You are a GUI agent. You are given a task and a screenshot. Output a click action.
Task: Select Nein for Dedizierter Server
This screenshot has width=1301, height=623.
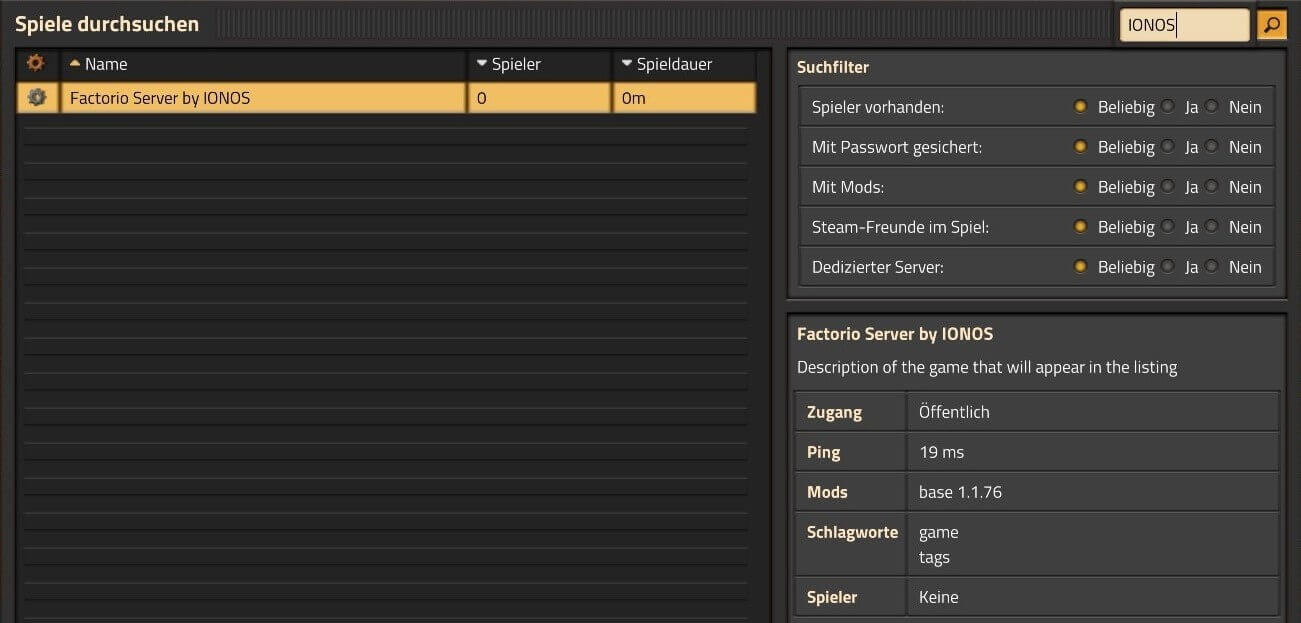[x=1212, y=267]
